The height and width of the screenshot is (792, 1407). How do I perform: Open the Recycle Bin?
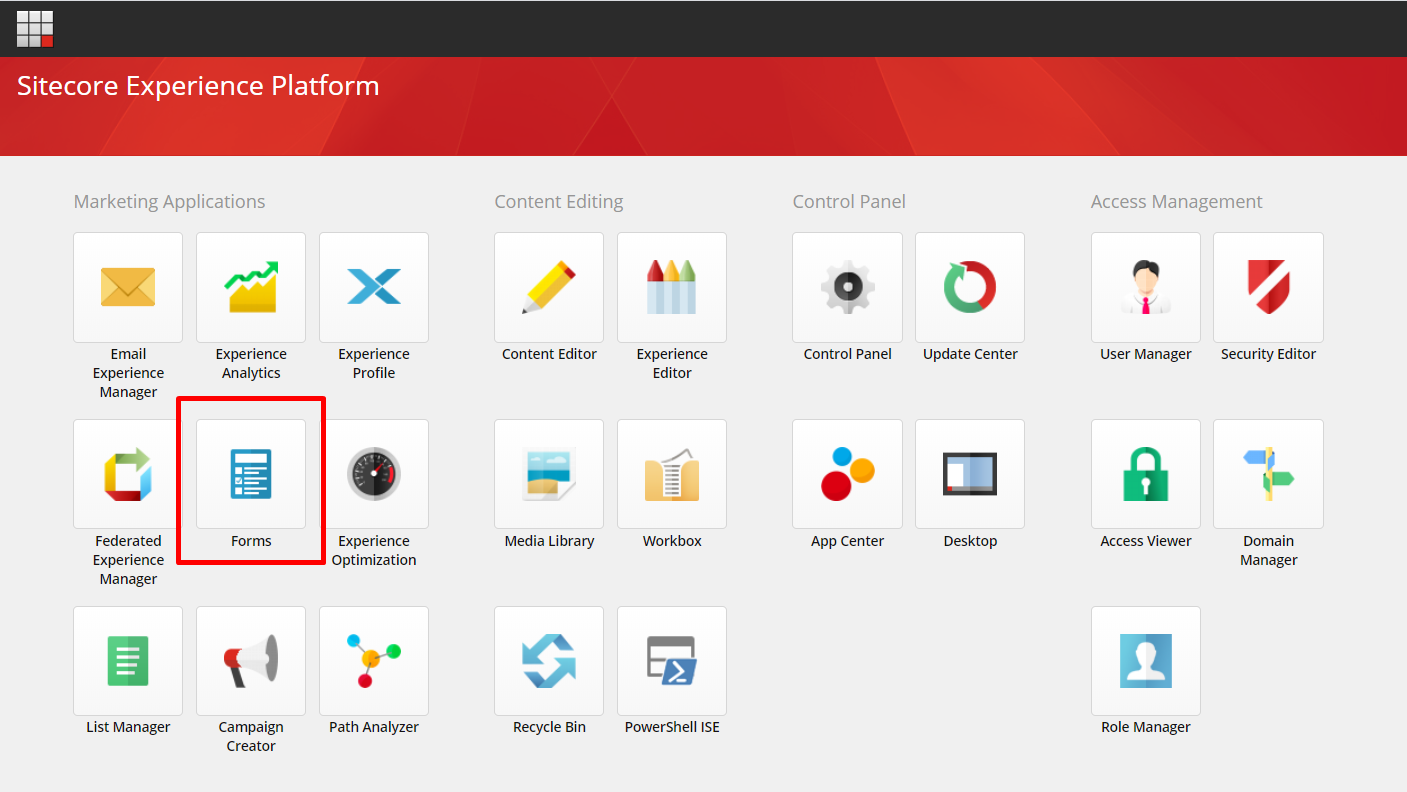[x=549, y=661]
